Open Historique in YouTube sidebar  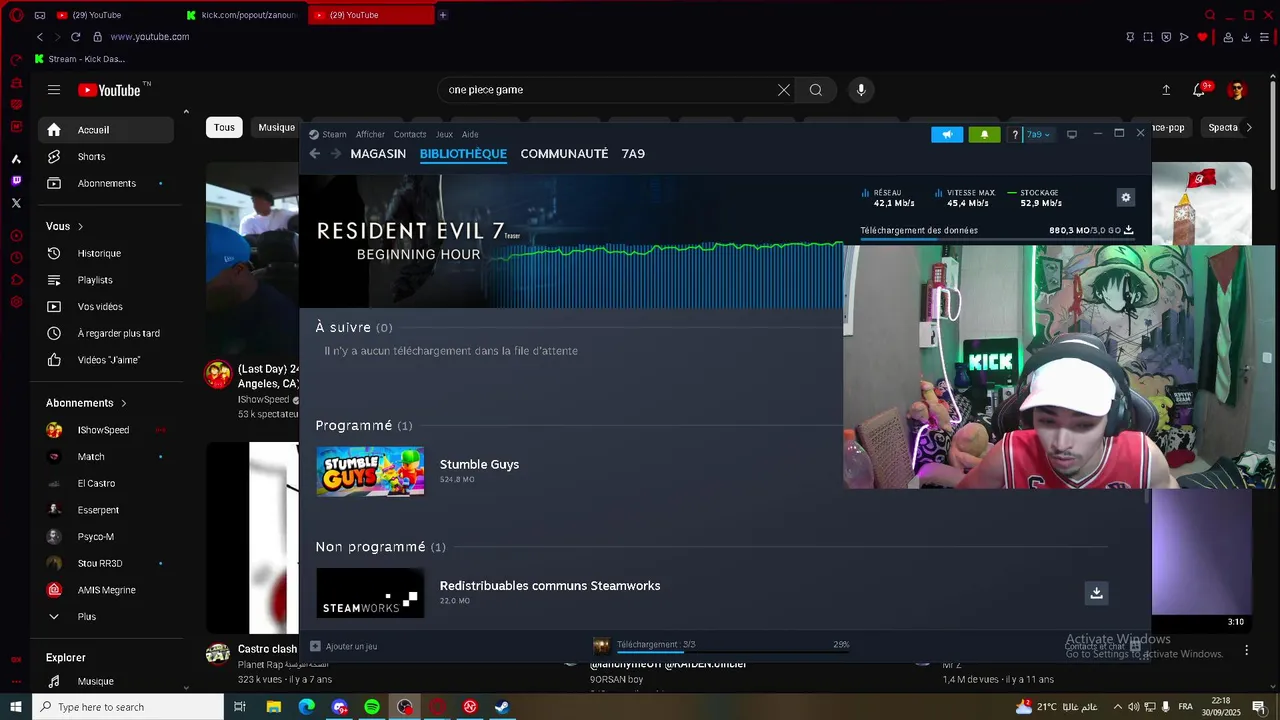(x=106, y=254)
